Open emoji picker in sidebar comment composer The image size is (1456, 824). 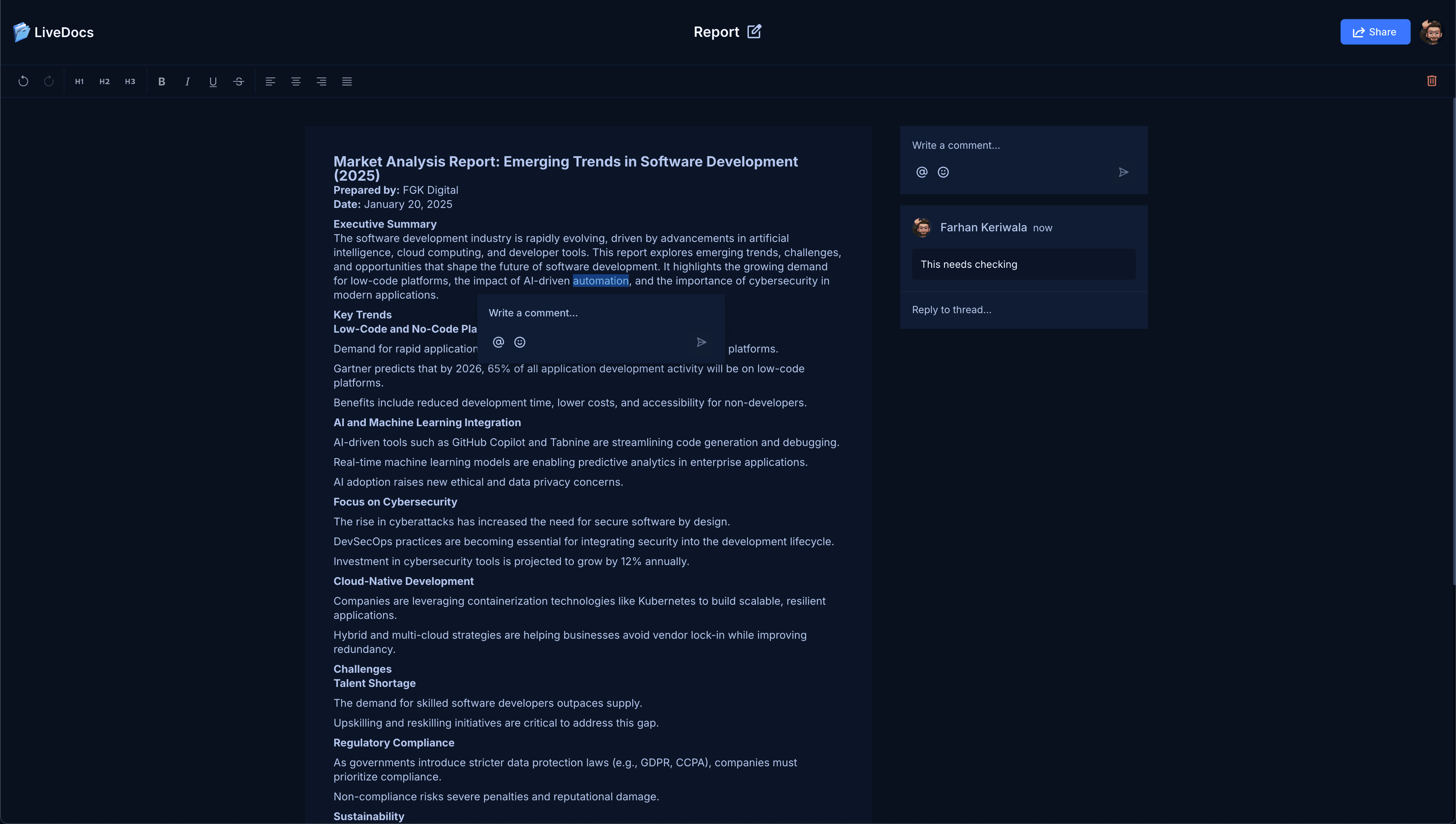(x=943, y=172)
